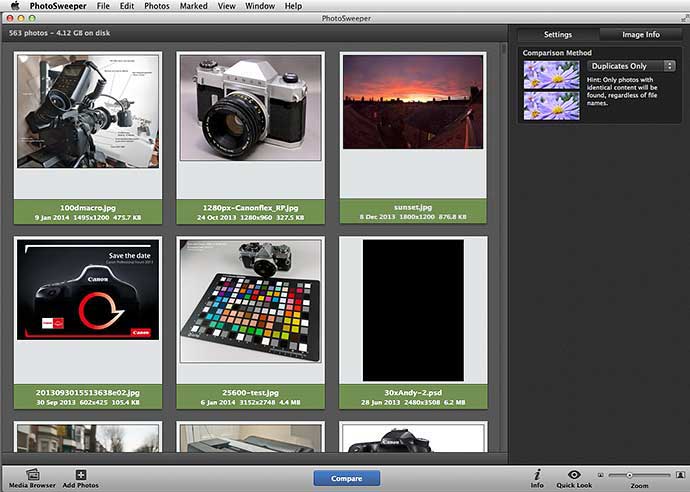Select the 100dmacro.jpg thumbnail
The image size is (690, 492).
click(x=88, y=111)
